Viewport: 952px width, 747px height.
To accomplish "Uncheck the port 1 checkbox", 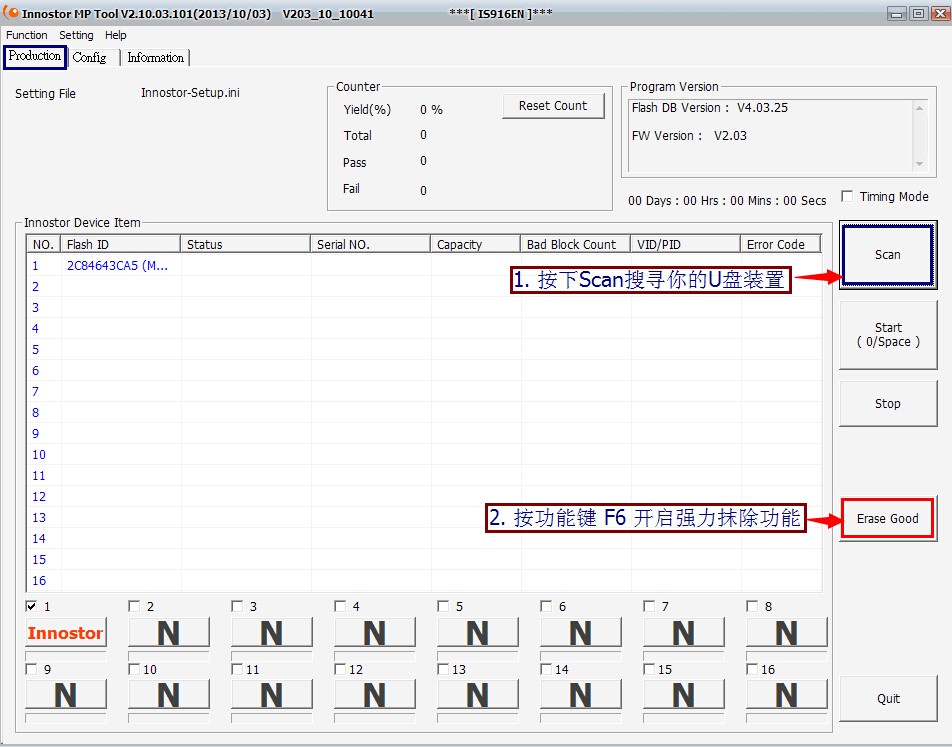I will click(x=31, y=606).
